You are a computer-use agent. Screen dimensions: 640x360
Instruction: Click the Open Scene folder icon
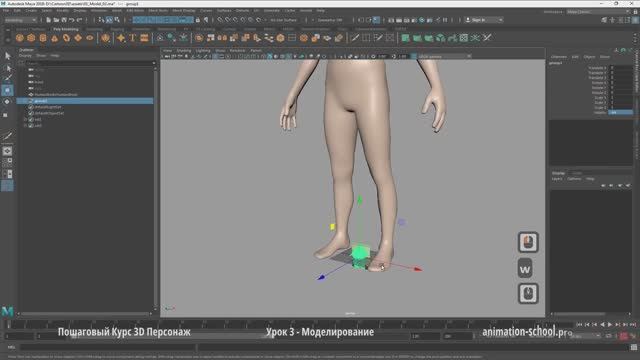click(x=56, y=20)
